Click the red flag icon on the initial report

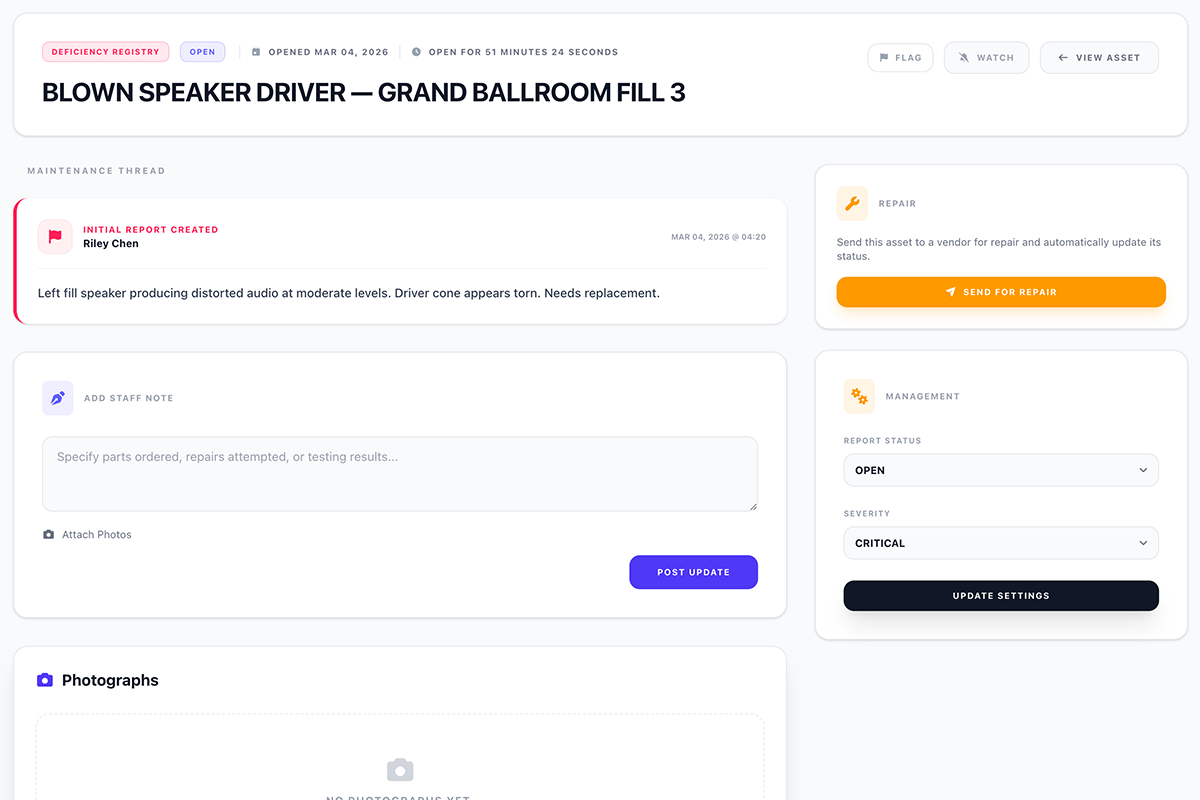pos(55,236)
